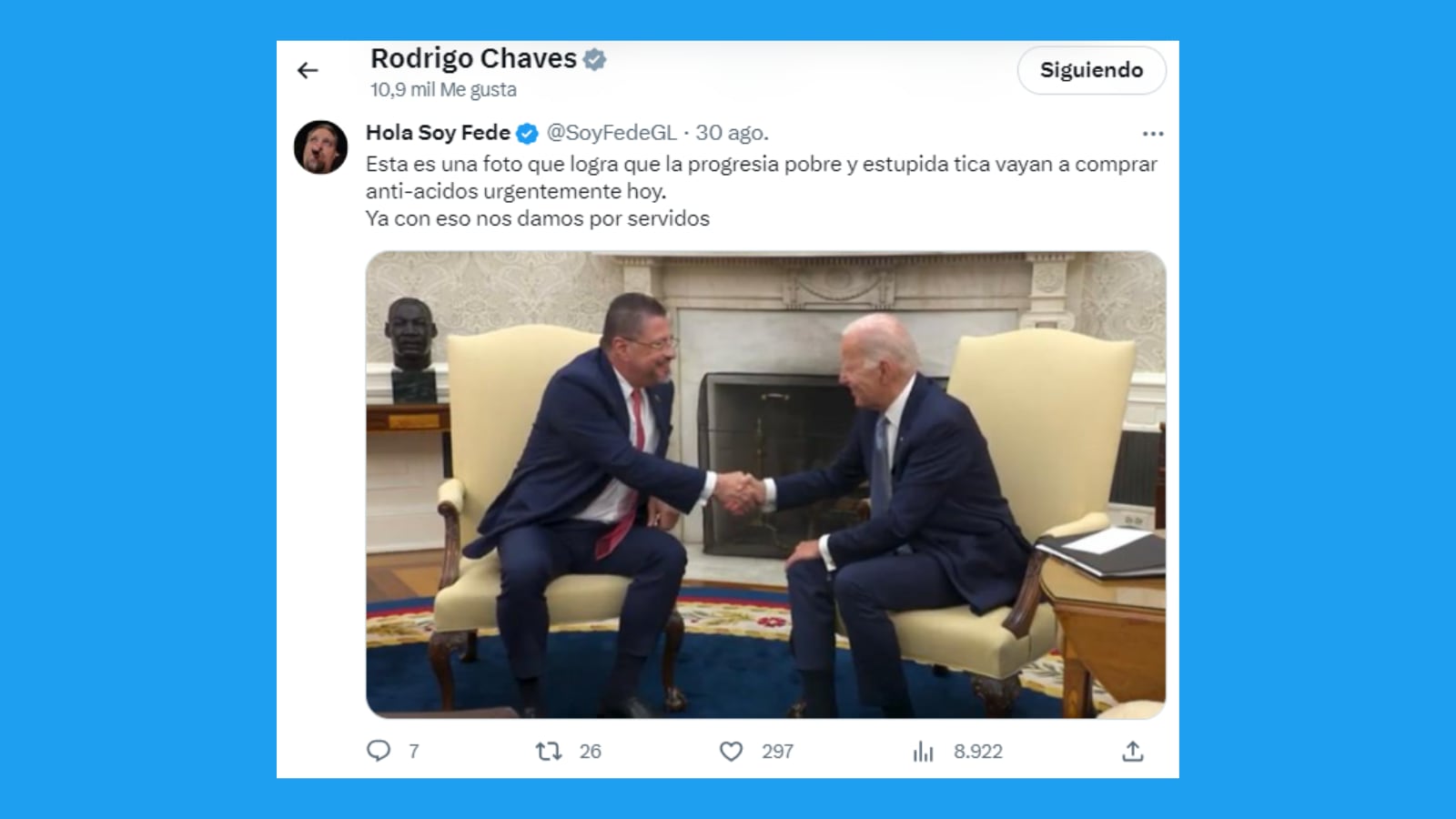Click the tweet text about anti-acidos
This screenshot has height=819, width=1456.
[762, 191]
